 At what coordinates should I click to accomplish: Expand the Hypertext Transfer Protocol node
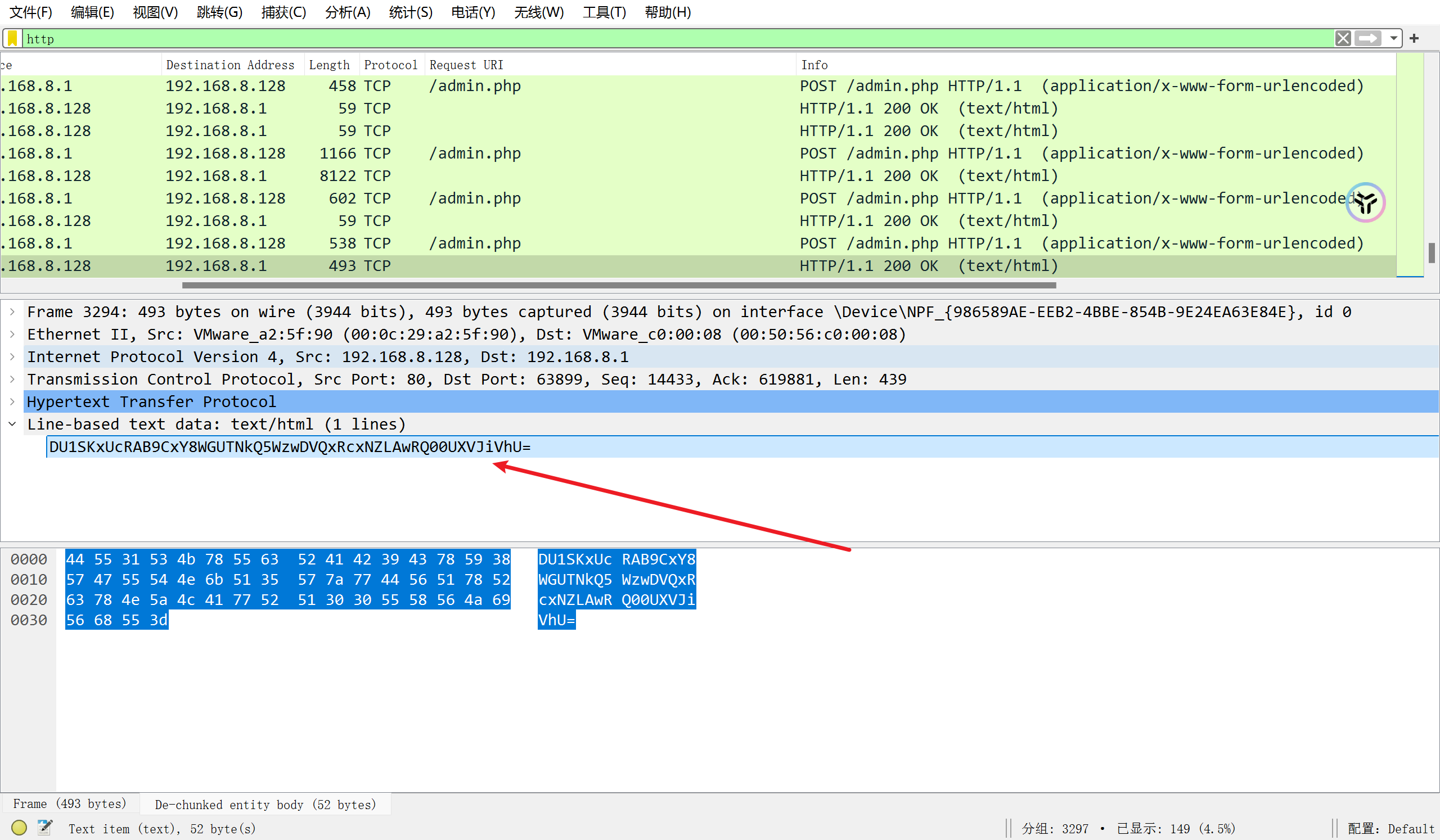click(x=12, y=401)
